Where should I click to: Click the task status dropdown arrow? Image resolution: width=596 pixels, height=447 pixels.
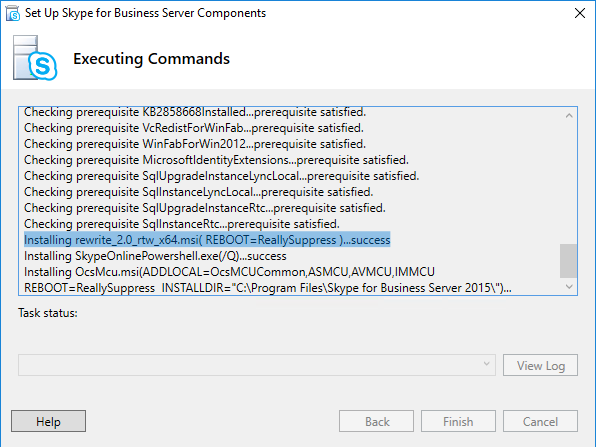pyautogui.click(x=486, y=364)
